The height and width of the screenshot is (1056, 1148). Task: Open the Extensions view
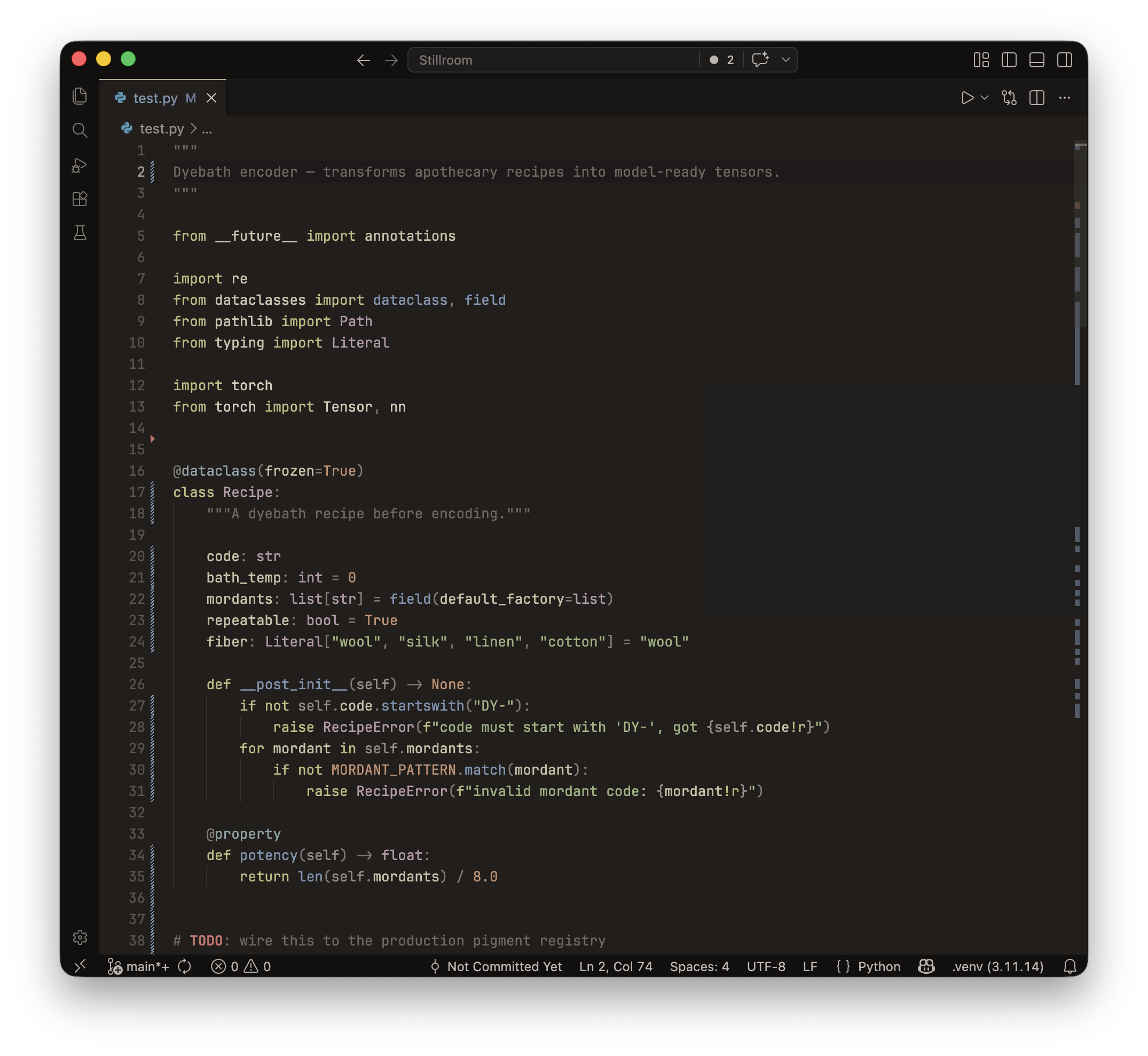80,199
